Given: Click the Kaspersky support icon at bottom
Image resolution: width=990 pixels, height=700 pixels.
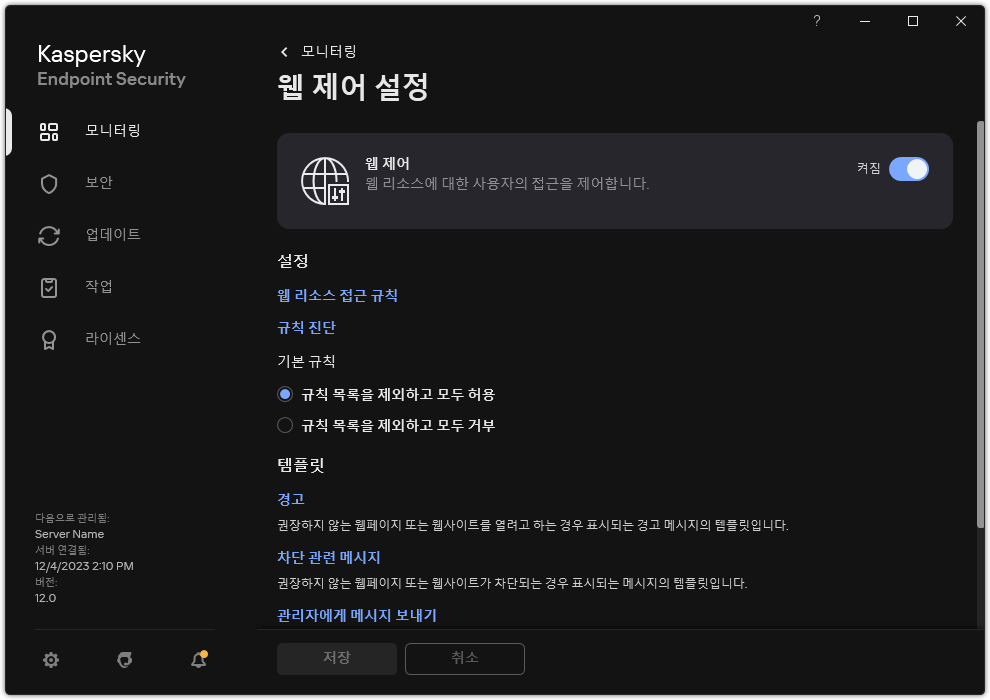Looking at the screenshot, I should pos(124,660).
